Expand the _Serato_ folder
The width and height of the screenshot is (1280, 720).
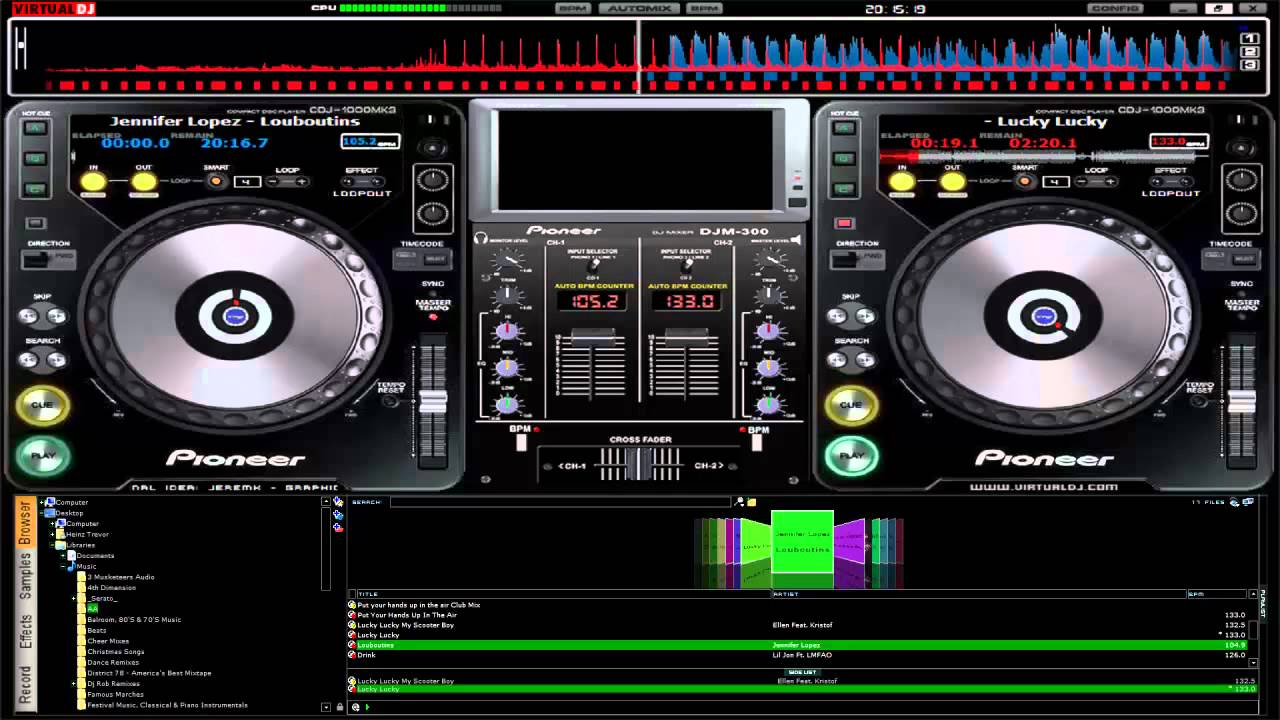tap(75, 598)
